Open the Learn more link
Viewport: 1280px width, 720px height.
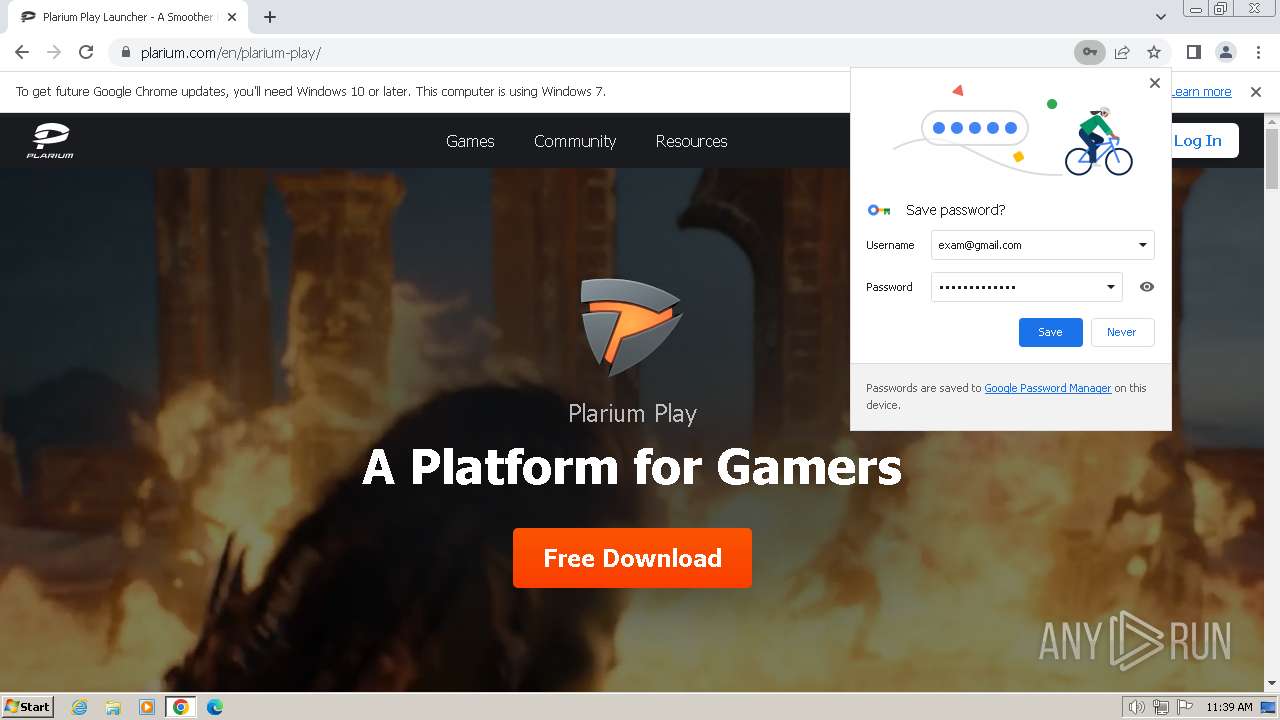pos(1201,92)
